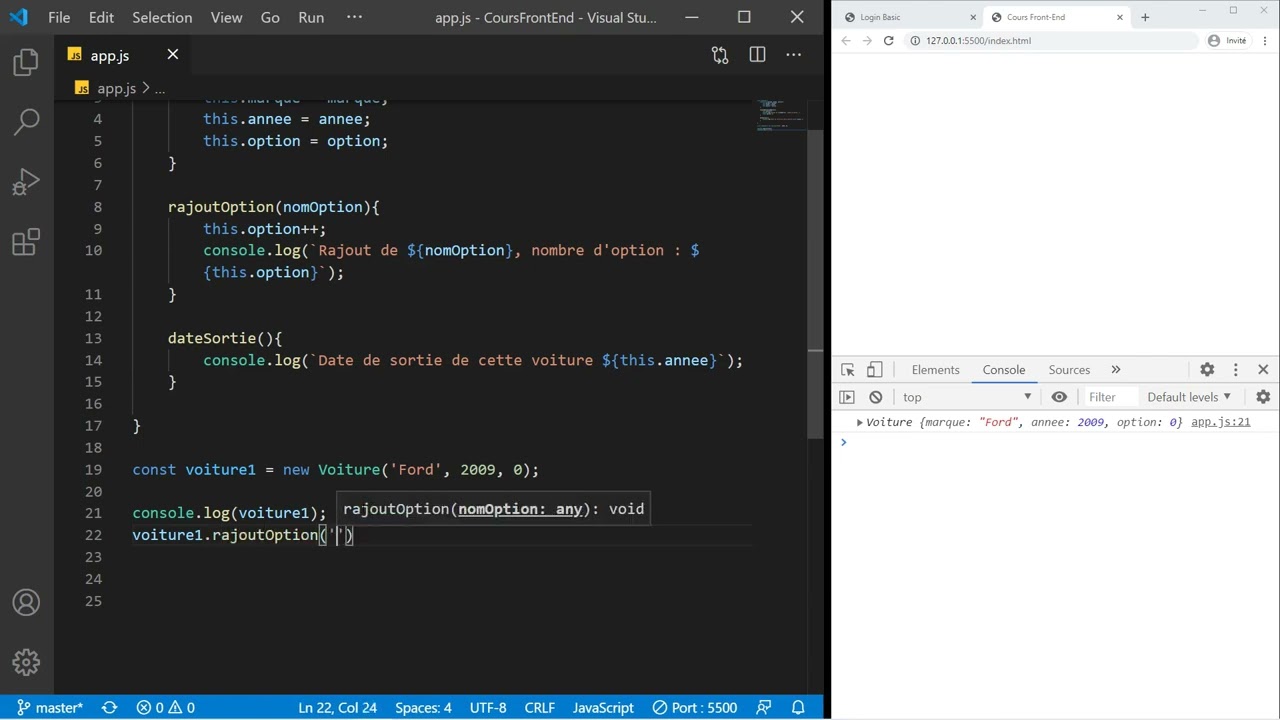Toggle the console sidebar panel
Image resolution: width=1280 pixels, height=720 pixels.
[847, 397]
